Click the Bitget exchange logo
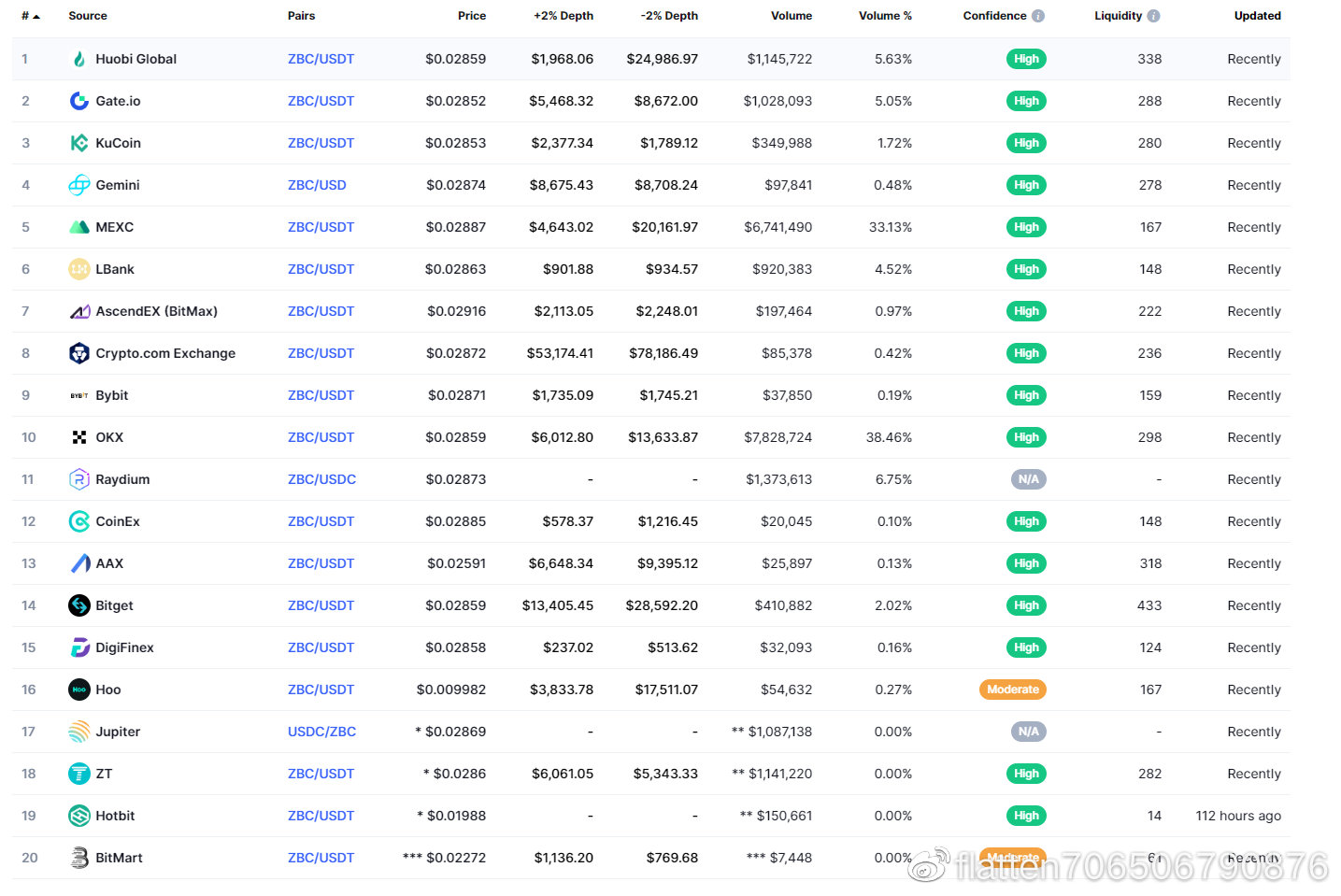 point(79,605)
